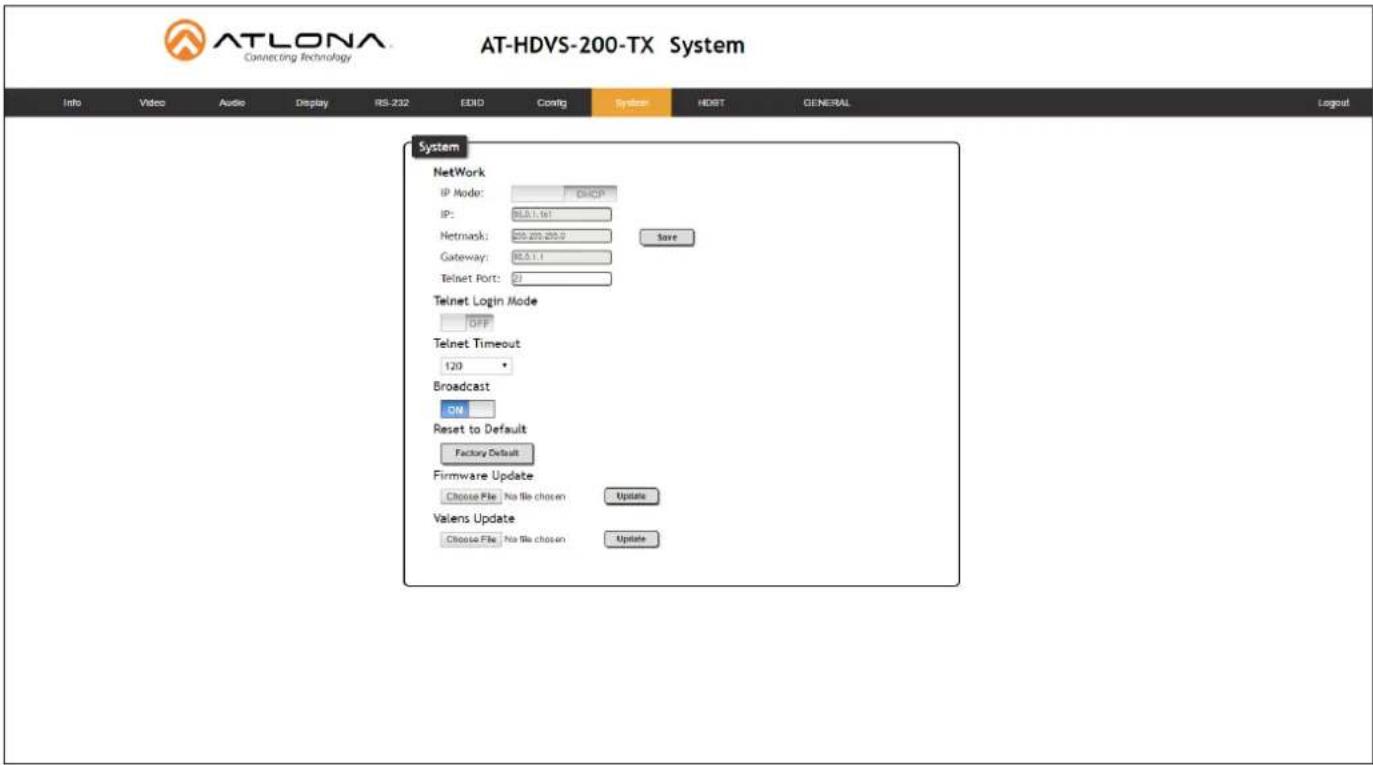The height and width of the screenshot is (765, 1373).
Task: Open the Config tab
Action: 552,103
